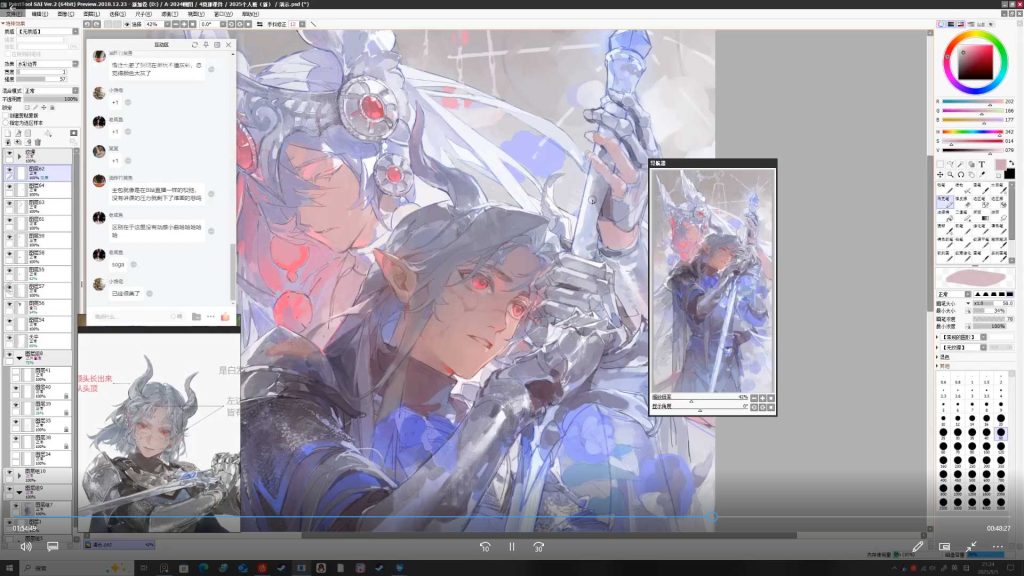This screenshot has height=576, width=1024.
Task: Expand the layer group arrow in the layers panel
Action: pos(19,156)
